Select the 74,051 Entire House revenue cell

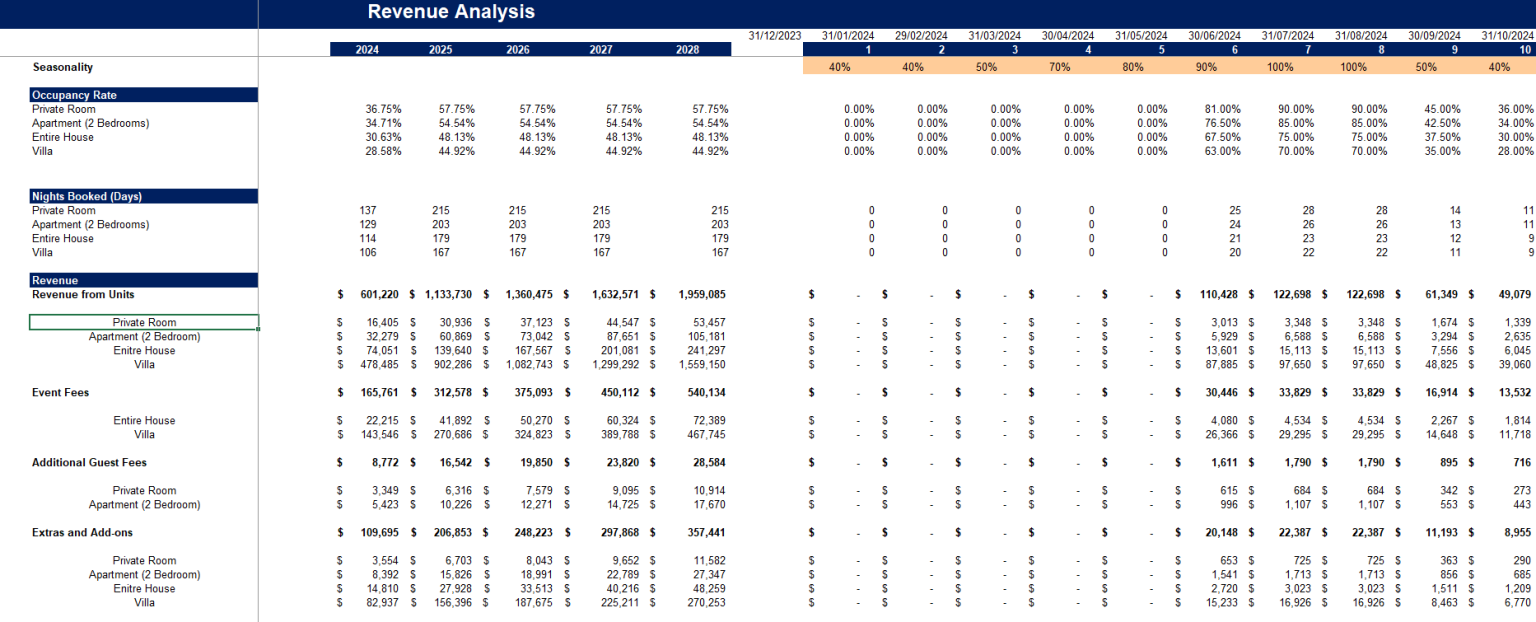(384, 351)
